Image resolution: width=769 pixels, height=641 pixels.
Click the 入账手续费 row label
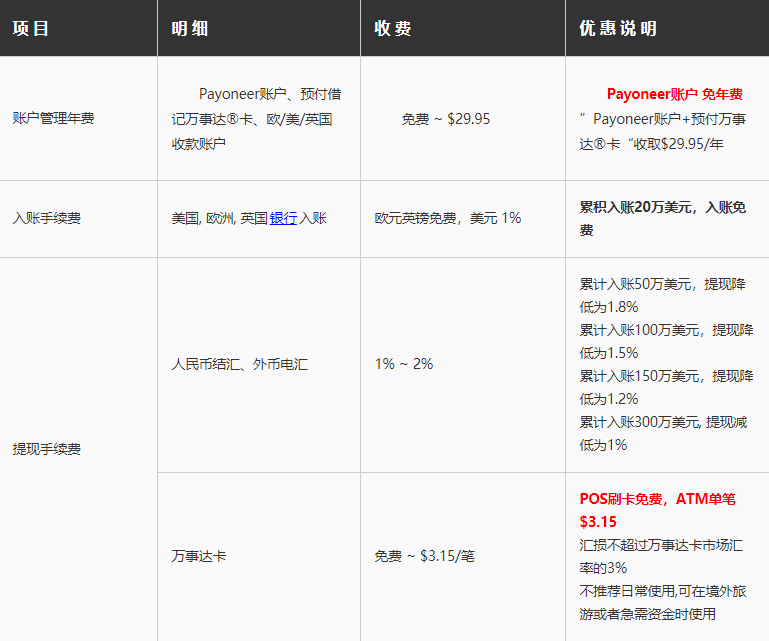[47, 218]
